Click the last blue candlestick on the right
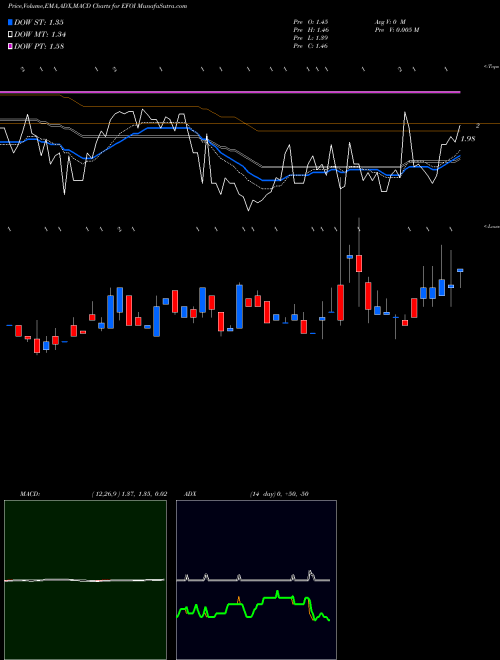The height and width of the screenshot is (660, 500). pos(460,270)
